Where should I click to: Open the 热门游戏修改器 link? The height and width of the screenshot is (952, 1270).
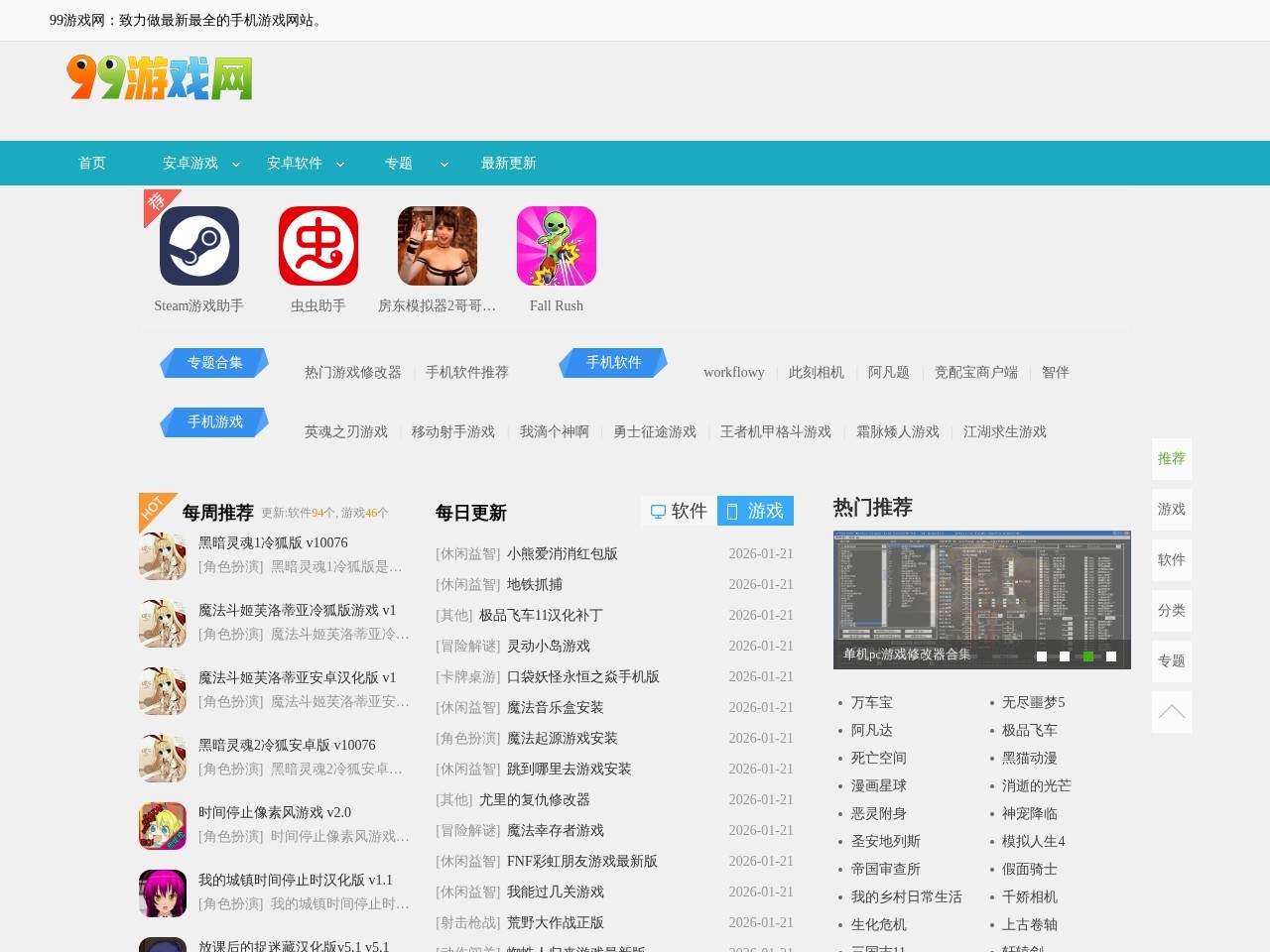coord(353,373)
